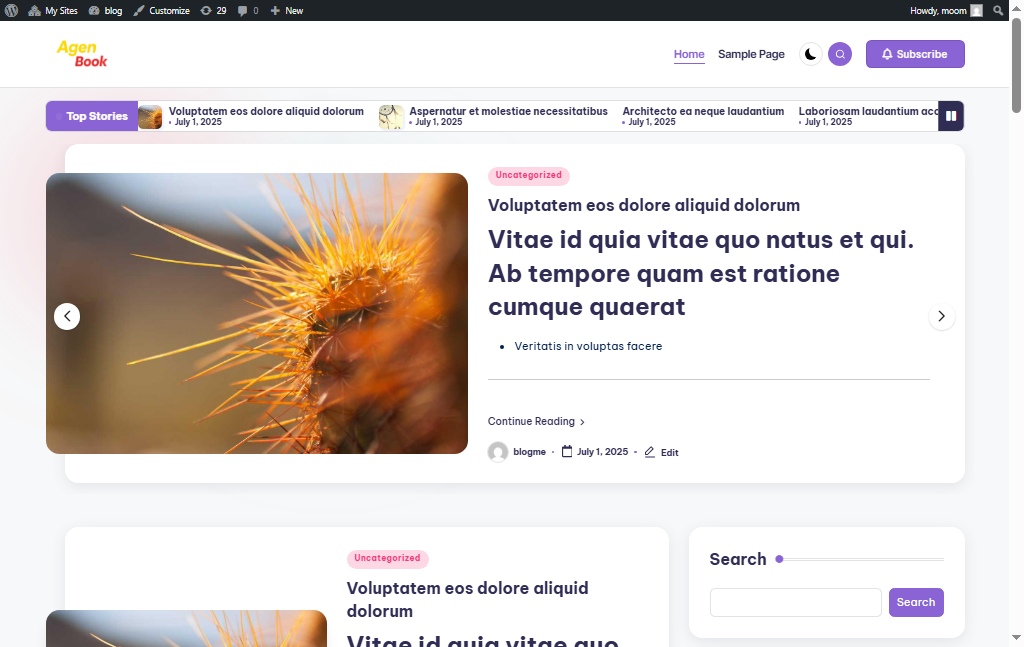The image size is (1024, 647).
Task: Expand the New menu in the admin bar
Action: pos(286,10)
